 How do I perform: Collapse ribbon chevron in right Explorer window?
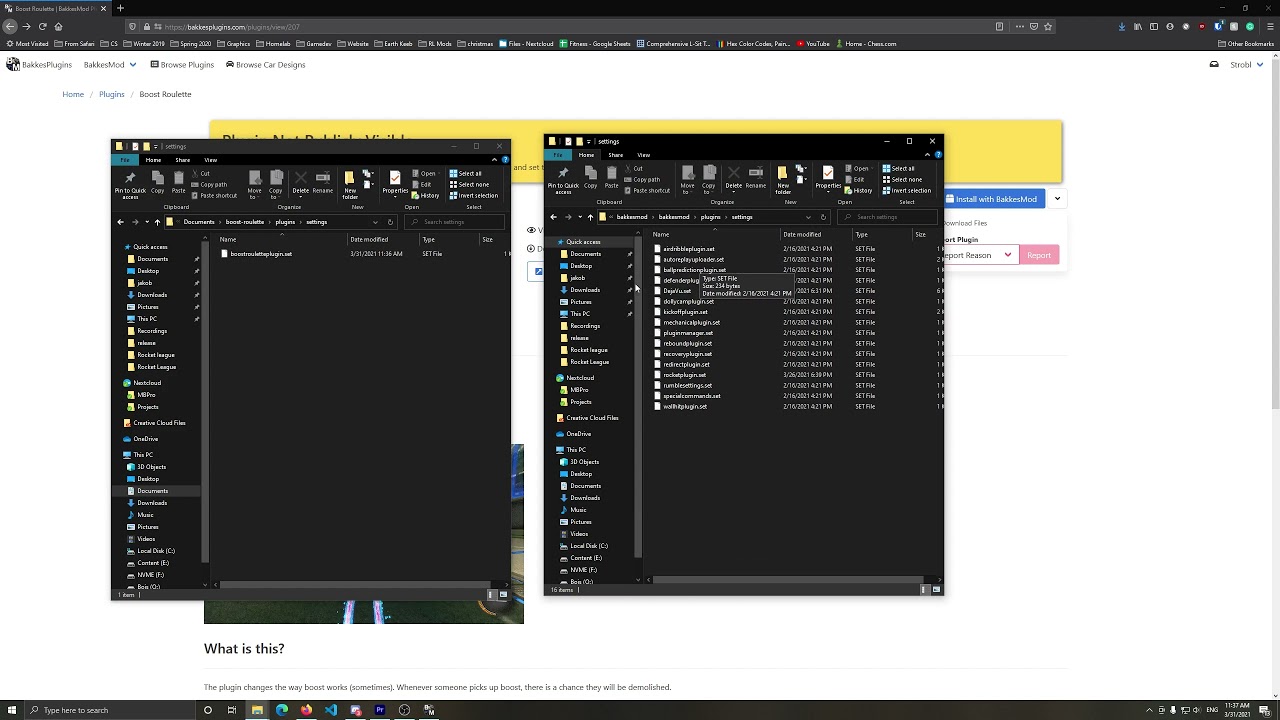pos(928,155)
